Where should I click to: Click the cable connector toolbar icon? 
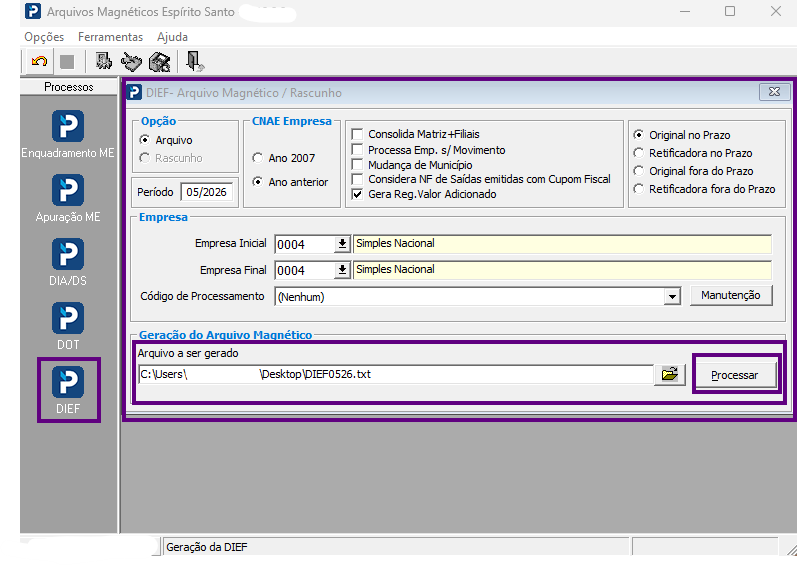coord(131,62)
